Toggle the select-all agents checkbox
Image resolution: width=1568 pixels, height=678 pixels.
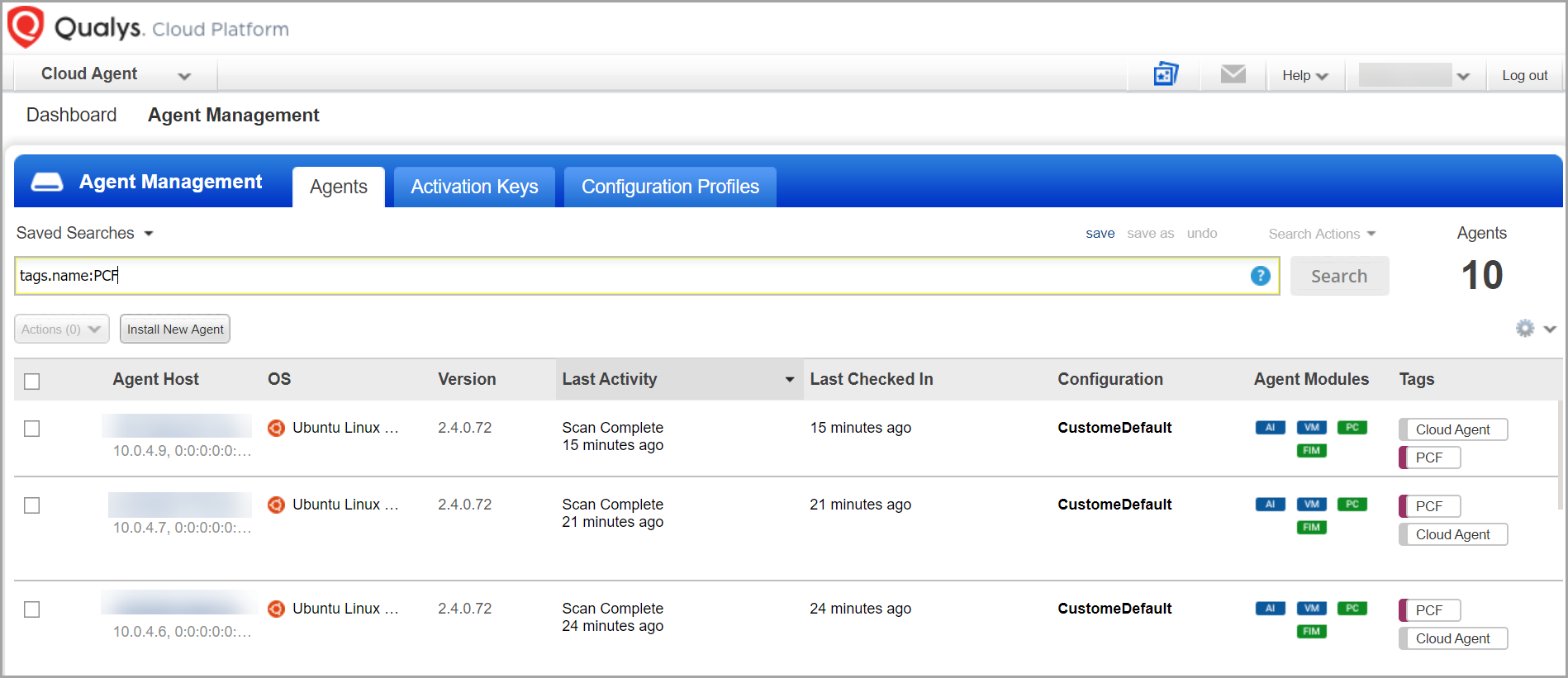click(x=32, y=382)
